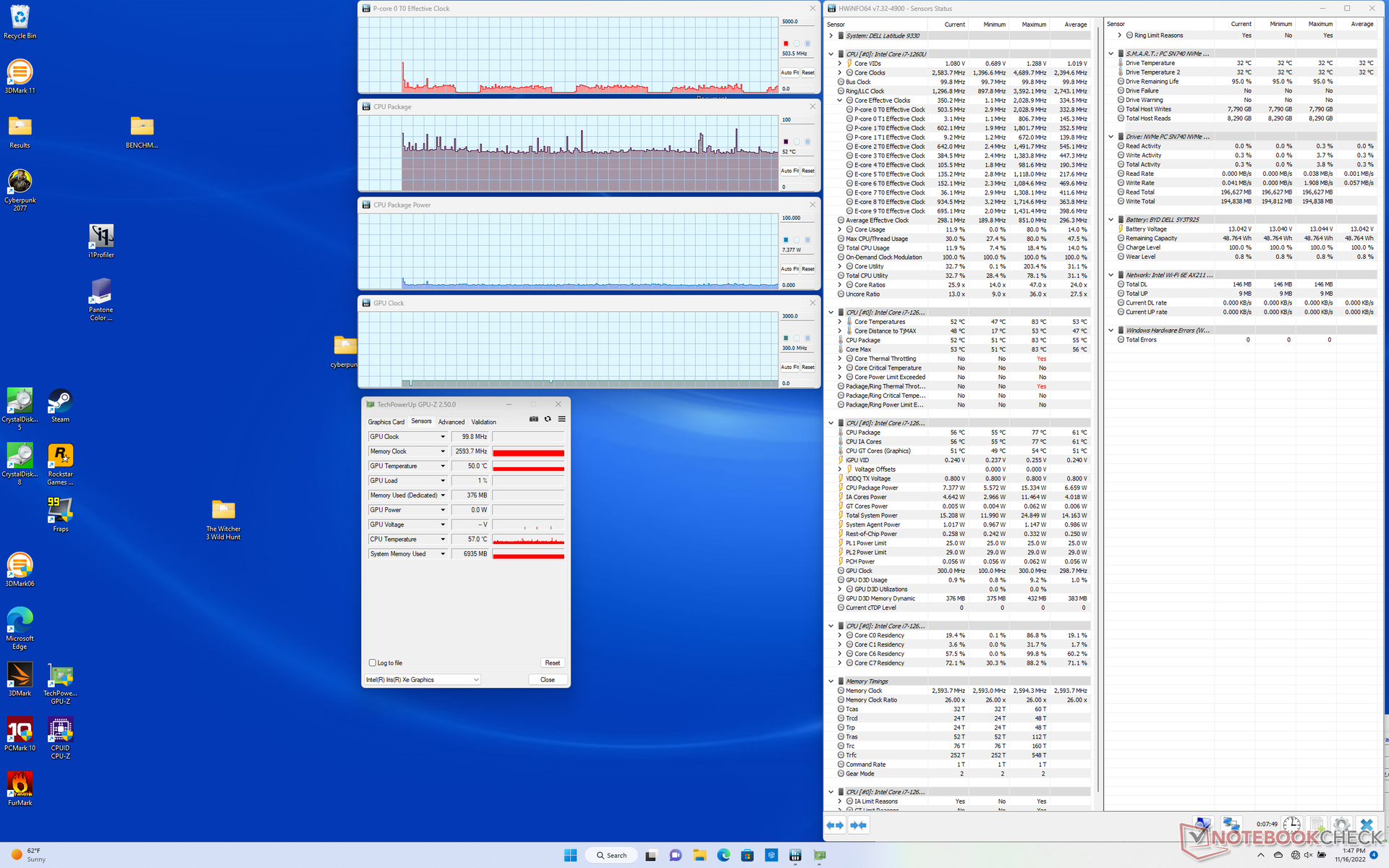
Task: Expand System DELL Latitude 9330 group
Action: point(831,35)
